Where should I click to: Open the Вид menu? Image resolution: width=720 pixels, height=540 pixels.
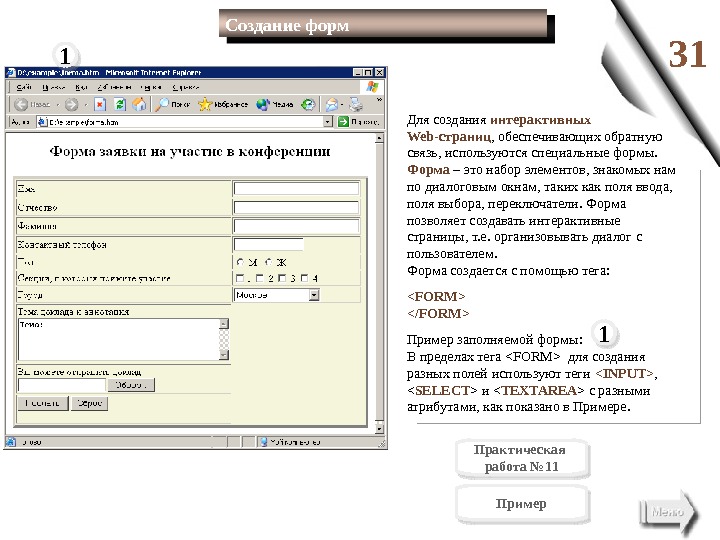(81, 87)
